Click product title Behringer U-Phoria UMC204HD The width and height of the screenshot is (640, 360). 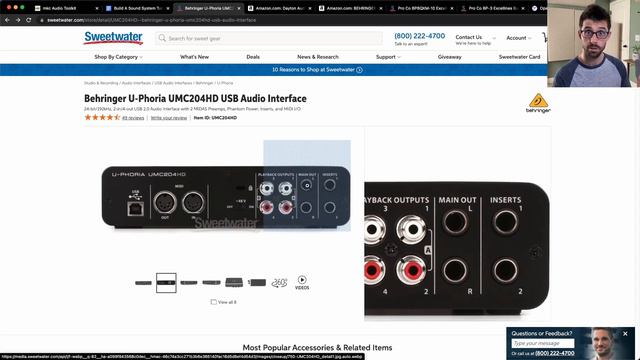195,98
